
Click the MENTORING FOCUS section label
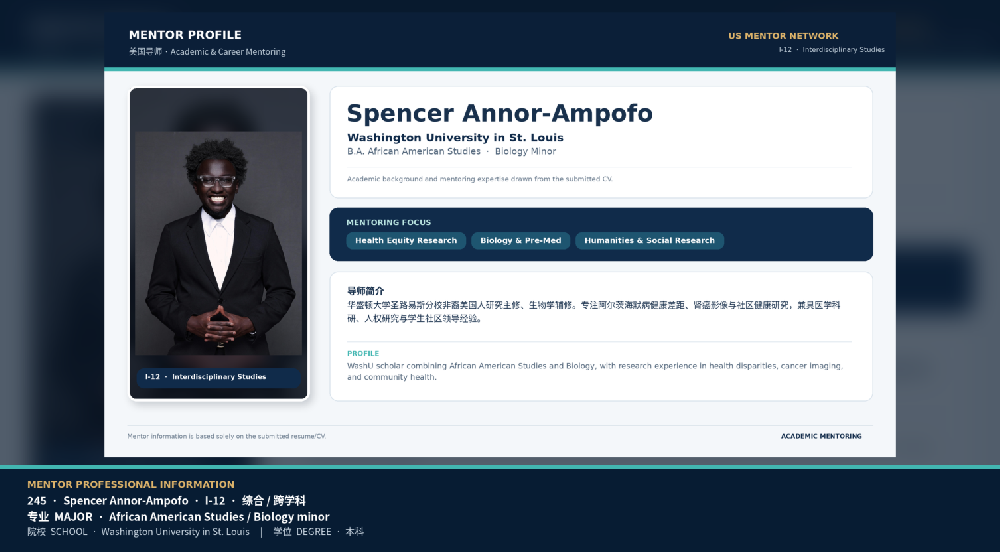[388, 222]
